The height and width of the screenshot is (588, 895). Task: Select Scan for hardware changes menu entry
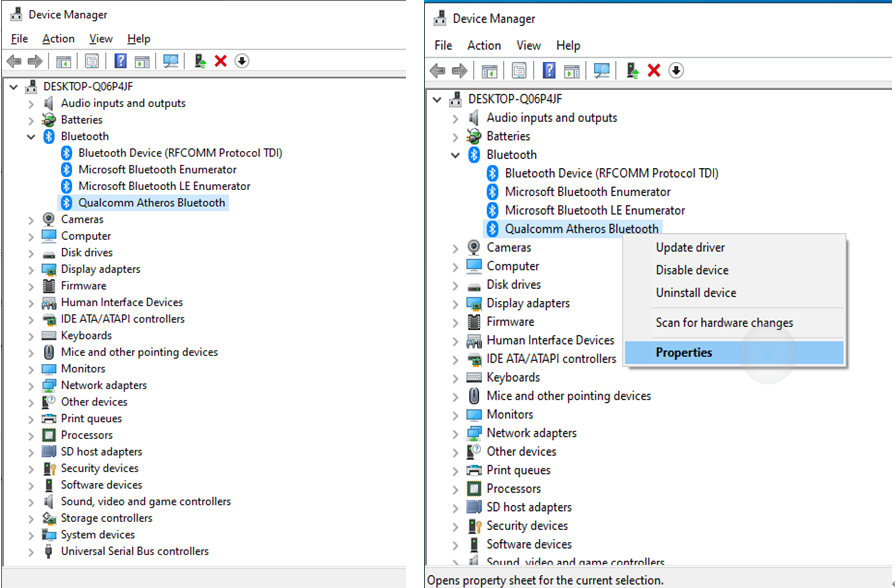point(724,323)
